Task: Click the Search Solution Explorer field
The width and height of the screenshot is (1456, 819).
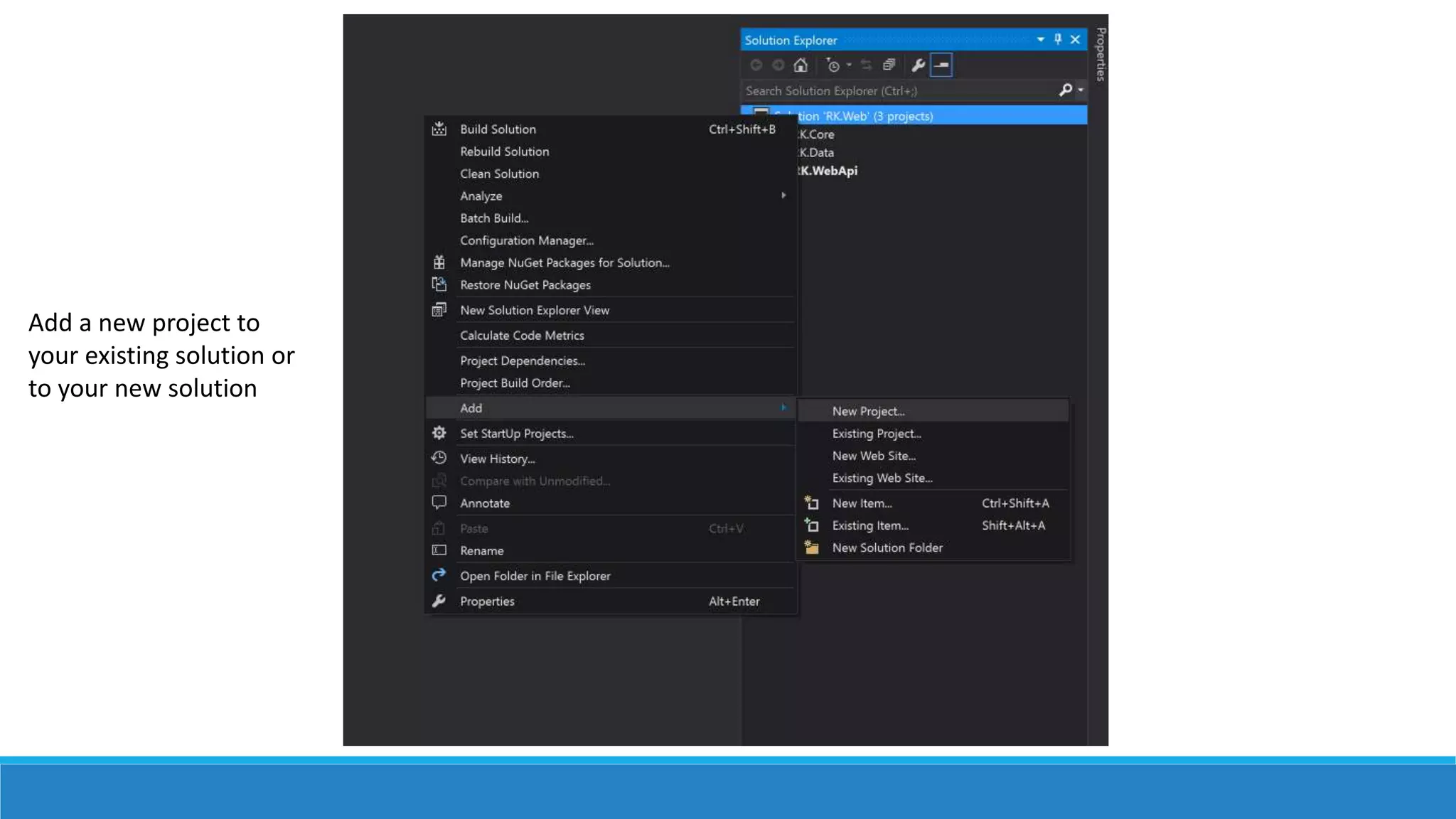Action: pyautogui.click(x=898, y=90)
